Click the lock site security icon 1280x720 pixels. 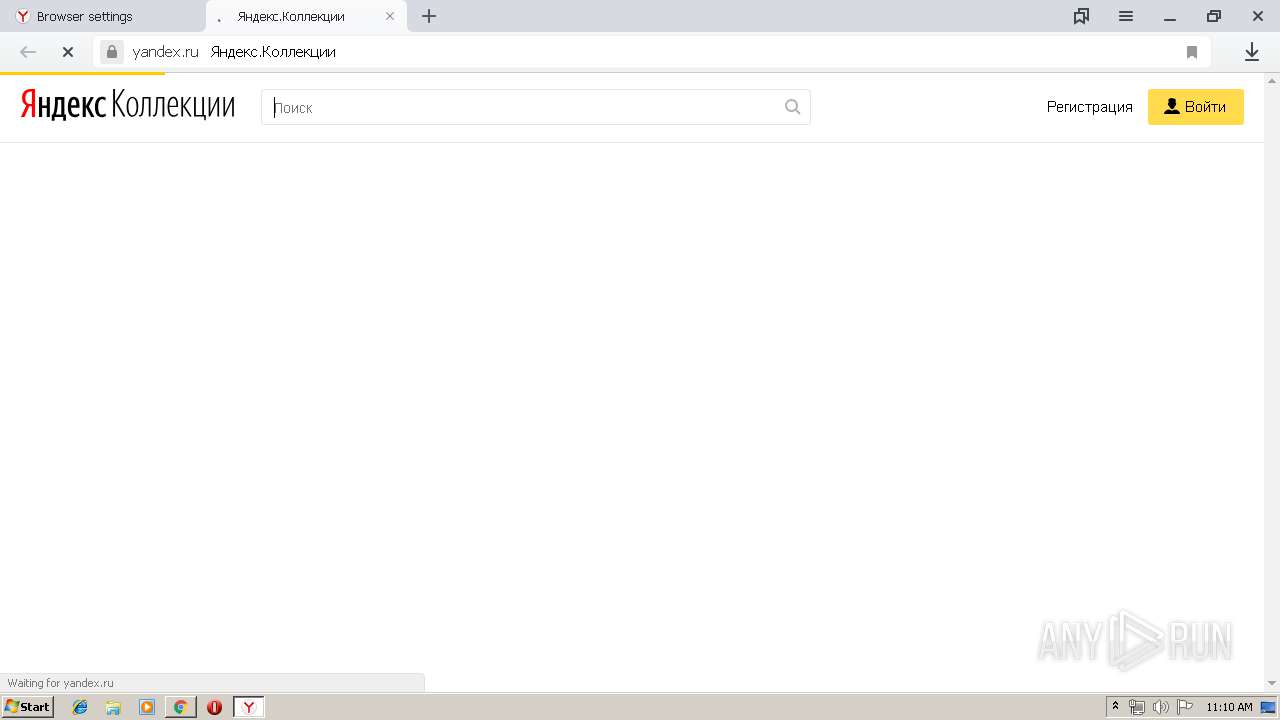[112, 52]
